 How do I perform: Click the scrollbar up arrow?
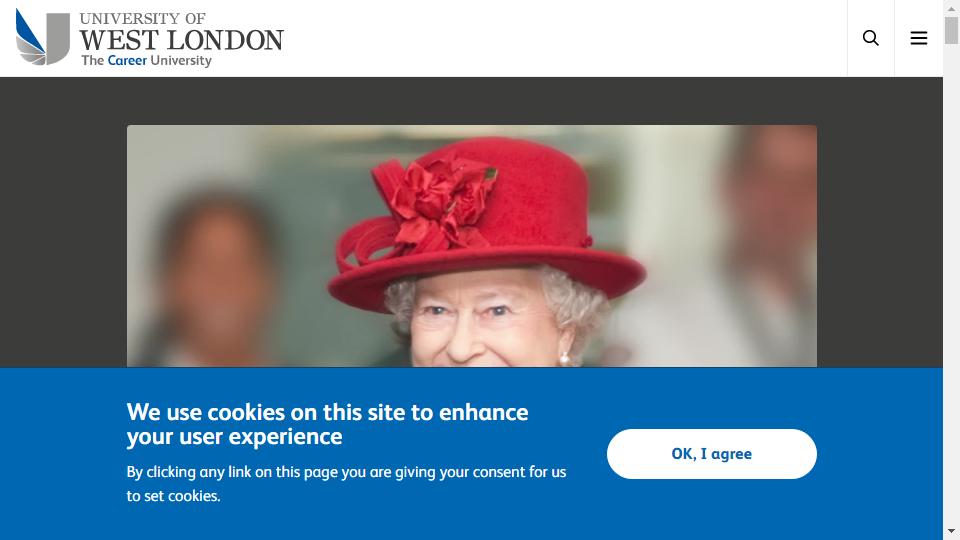coord(951,8)
